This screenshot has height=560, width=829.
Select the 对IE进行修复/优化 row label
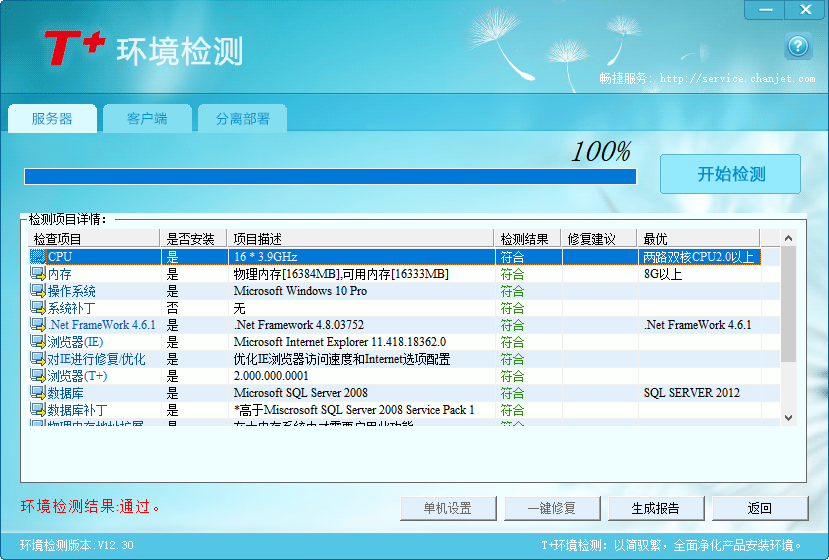point(96,359)
